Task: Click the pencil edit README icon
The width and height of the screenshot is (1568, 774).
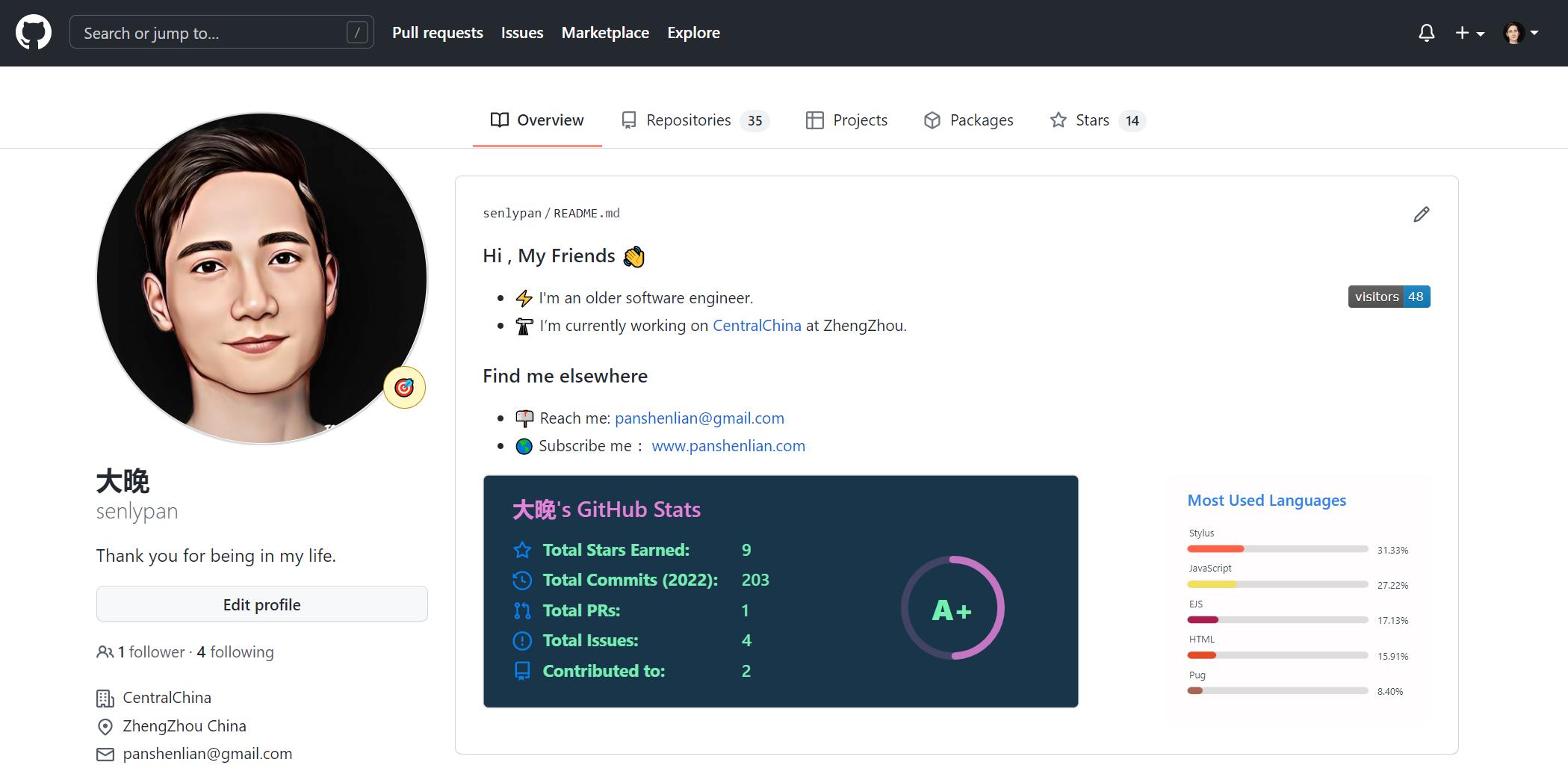Action: pyautogui.click(x=1422, y=214)
